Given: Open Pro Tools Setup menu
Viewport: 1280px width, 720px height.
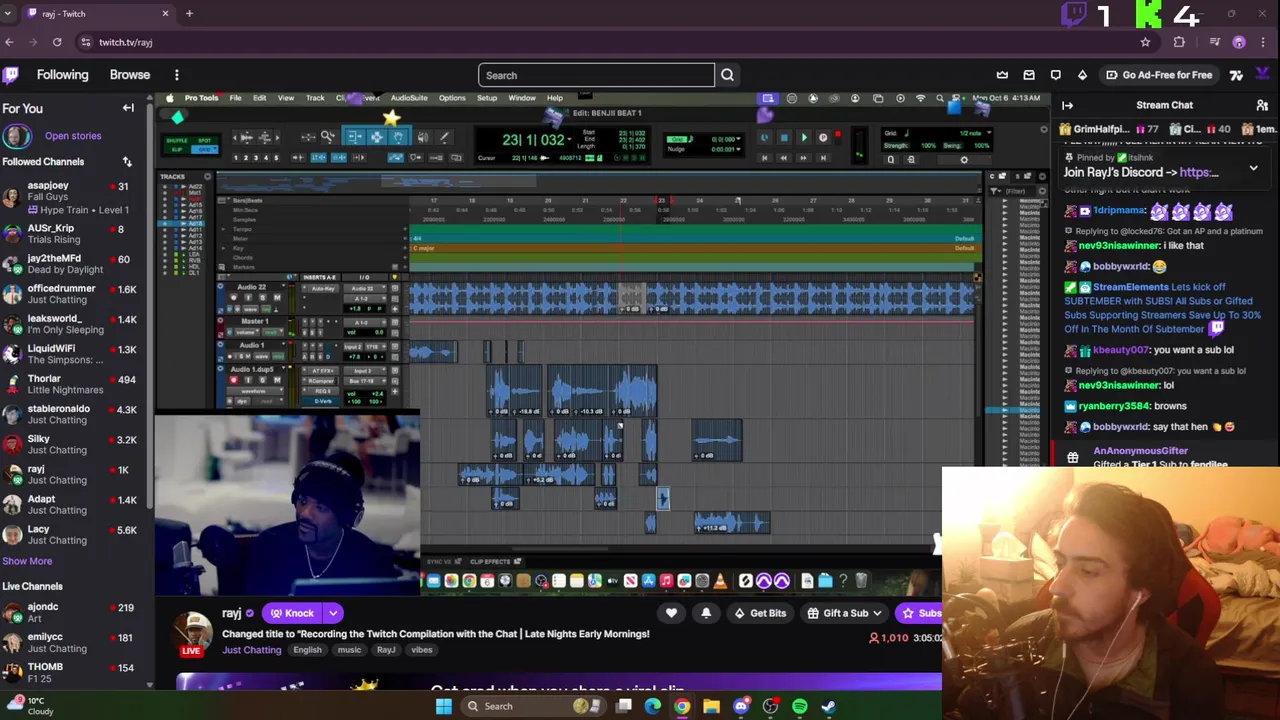Looking at the screenshot, I should 487,98.
